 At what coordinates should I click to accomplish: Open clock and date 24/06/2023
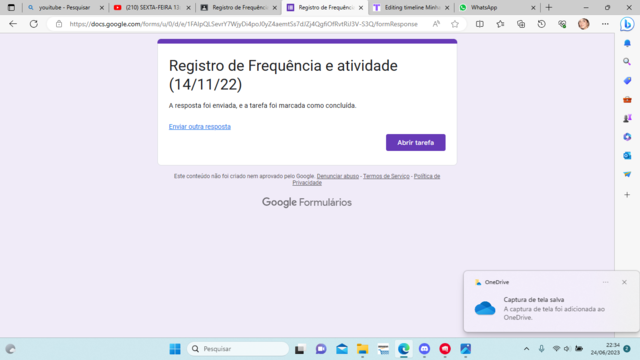coord(605,349)
